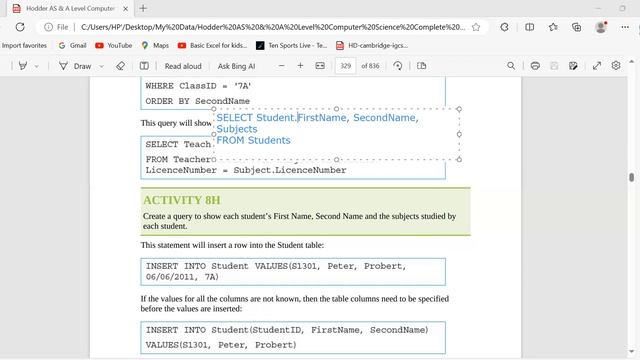Click the ACTIVITY 8H heading

(x=182, y=200)
